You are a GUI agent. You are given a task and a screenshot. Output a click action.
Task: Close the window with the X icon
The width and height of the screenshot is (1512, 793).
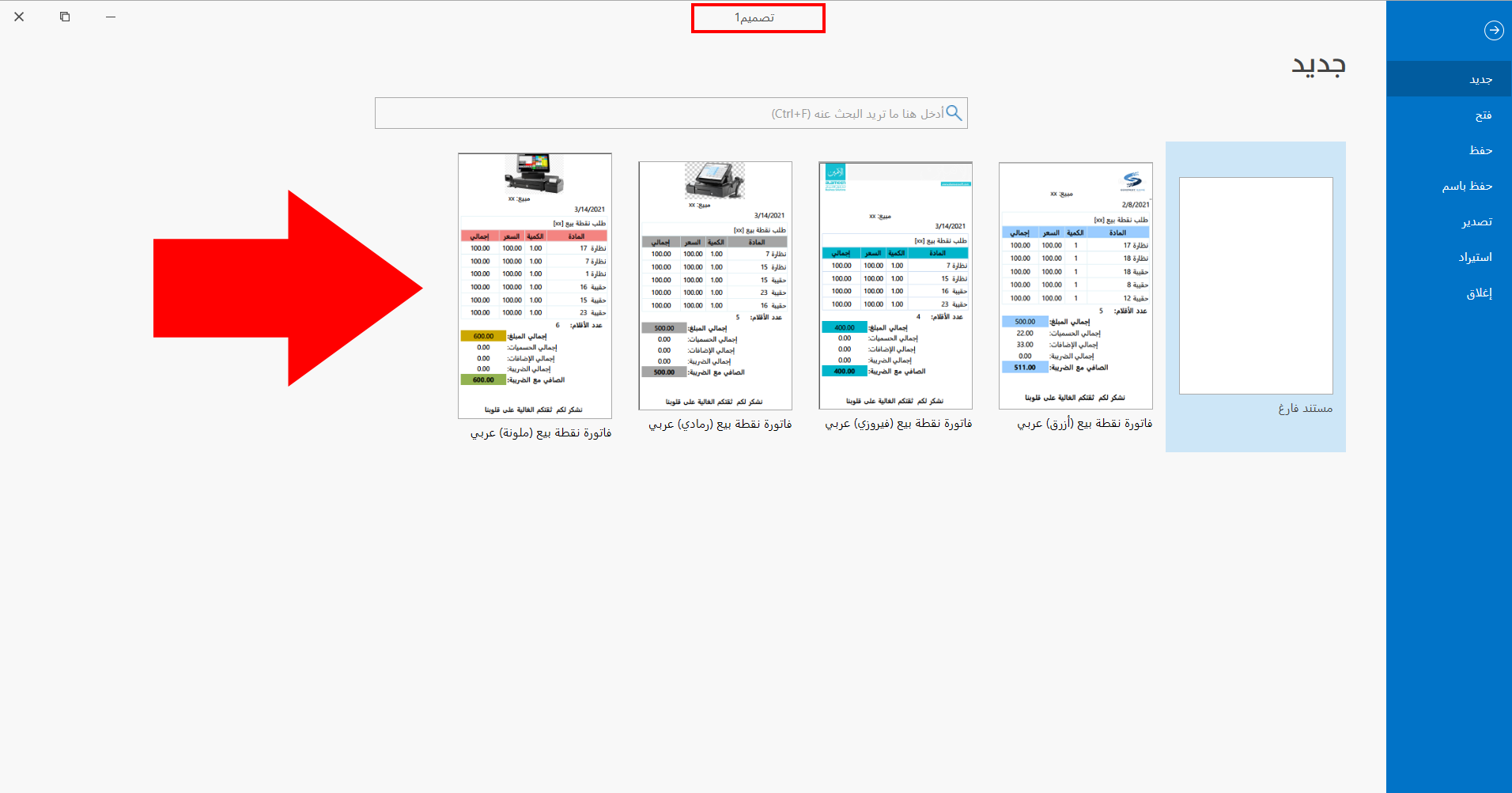19,17
